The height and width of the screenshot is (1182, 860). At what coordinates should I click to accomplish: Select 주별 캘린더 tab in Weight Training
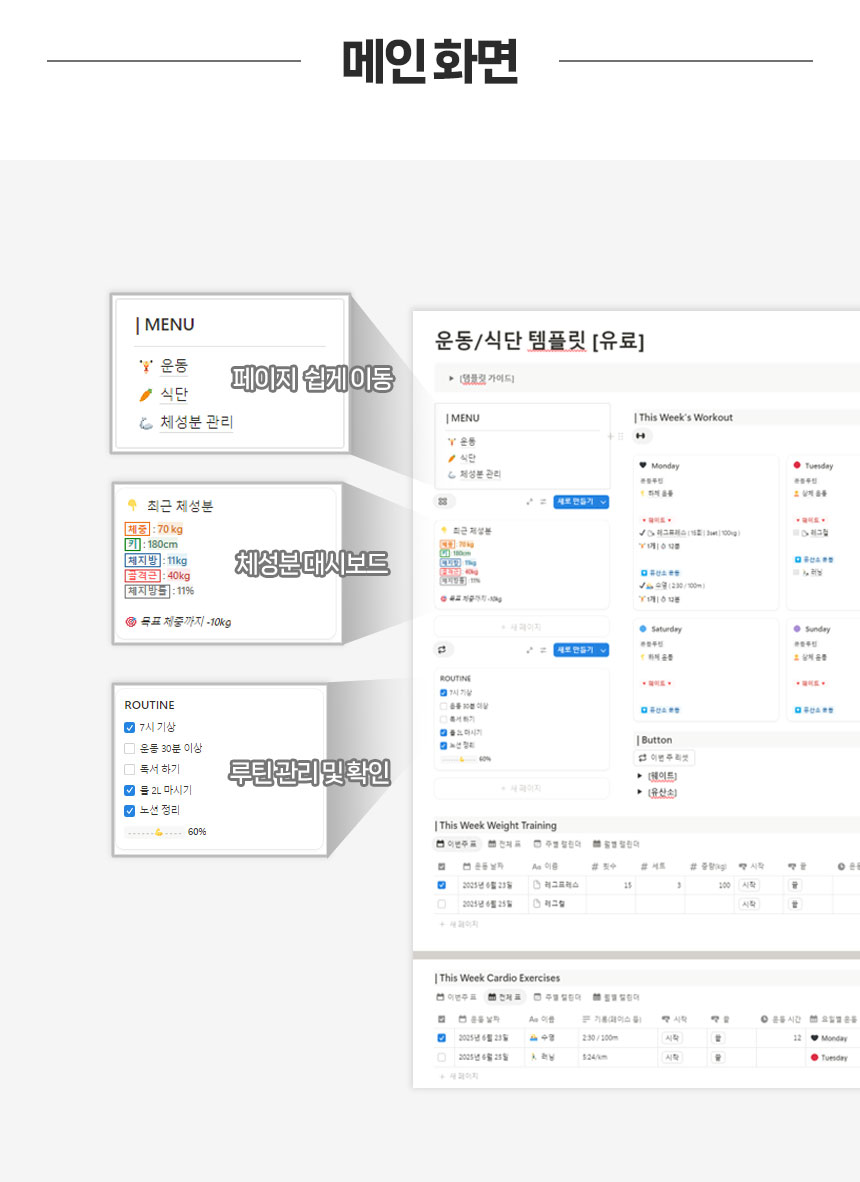557,844
